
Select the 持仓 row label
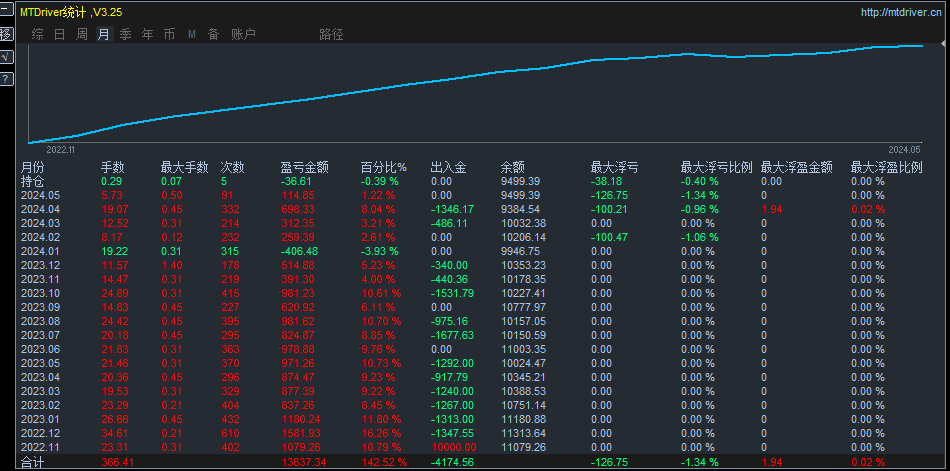pos(32,181)
